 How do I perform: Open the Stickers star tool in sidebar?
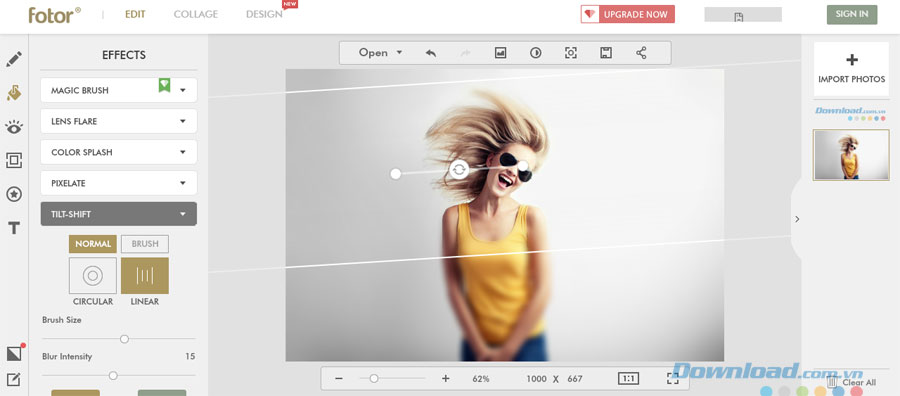point(14,195)
